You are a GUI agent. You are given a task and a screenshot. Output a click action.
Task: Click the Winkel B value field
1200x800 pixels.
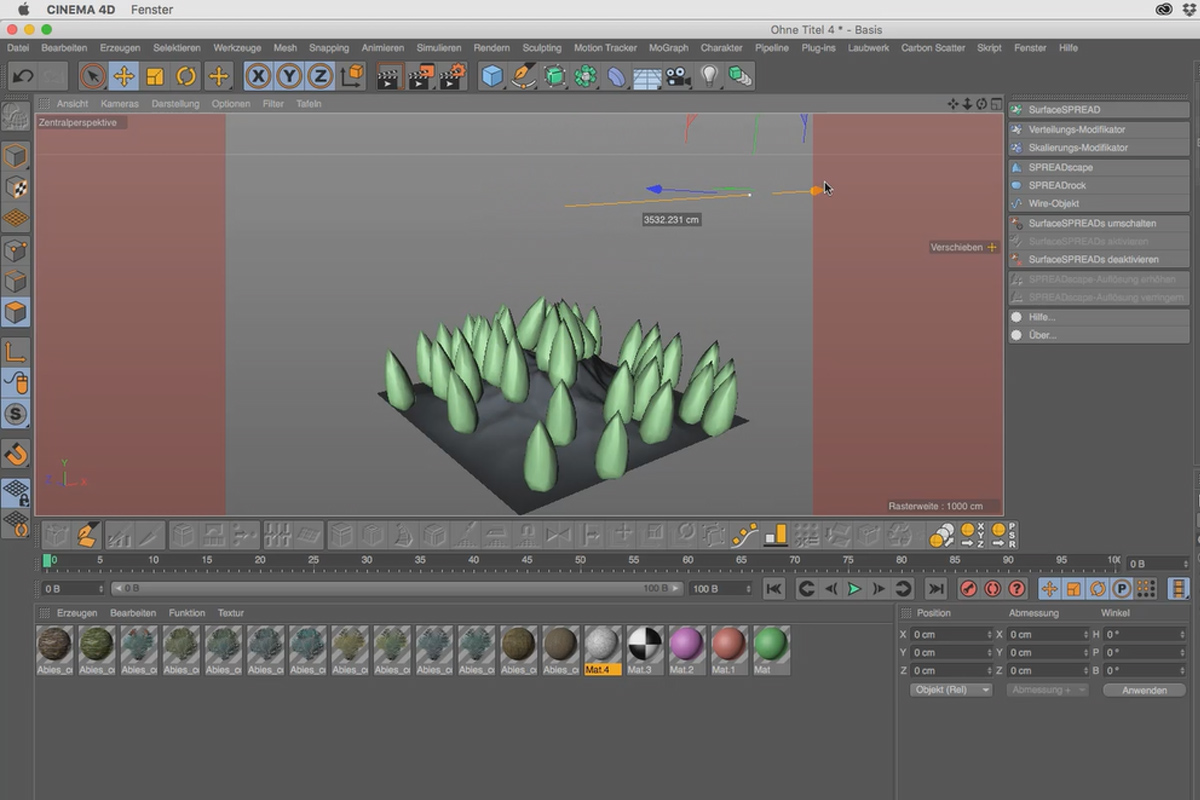1142,670
